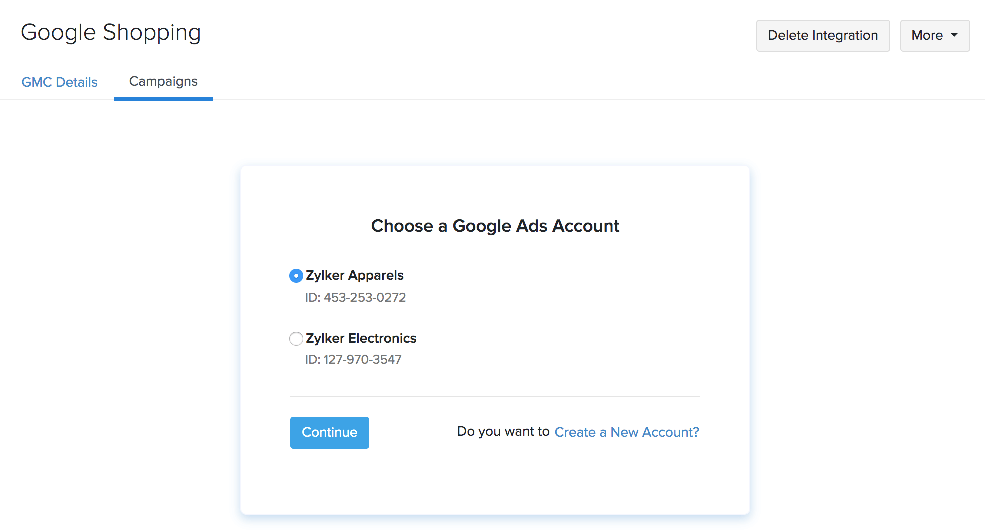Click the Google Shopping page title
Image resolution: width=985 pixels, height=532 pixels.
[111, 32]
